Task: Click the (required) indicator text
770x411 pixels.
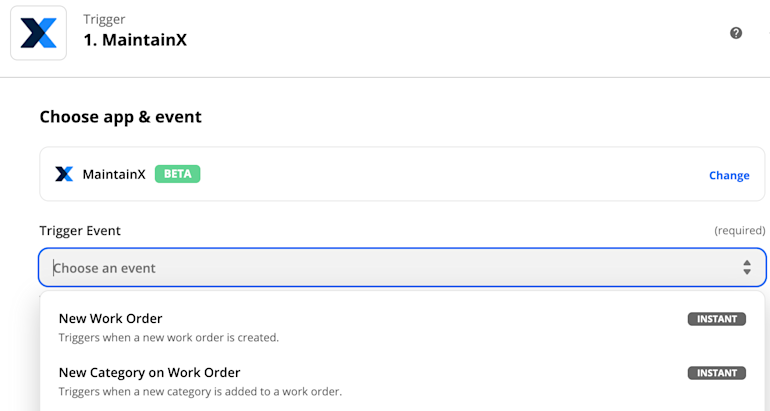Action: [x=740, y=230]
